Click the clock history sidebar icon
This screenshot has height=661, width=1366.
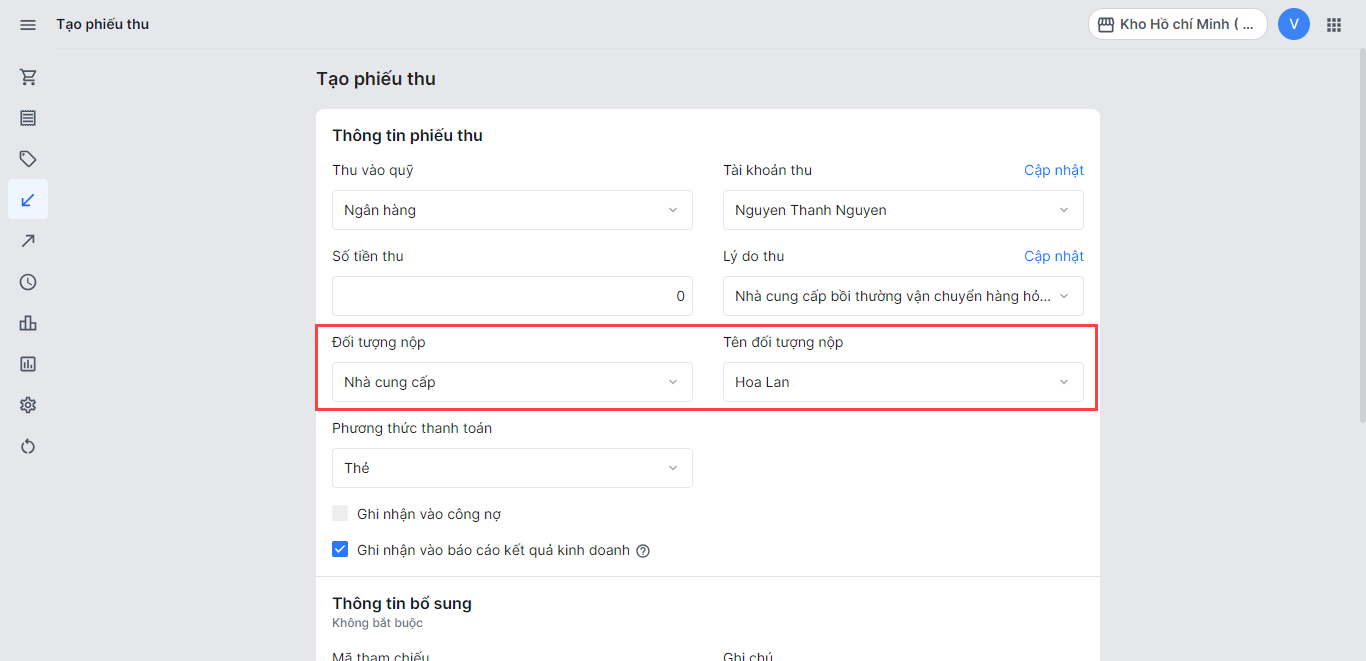28,282
